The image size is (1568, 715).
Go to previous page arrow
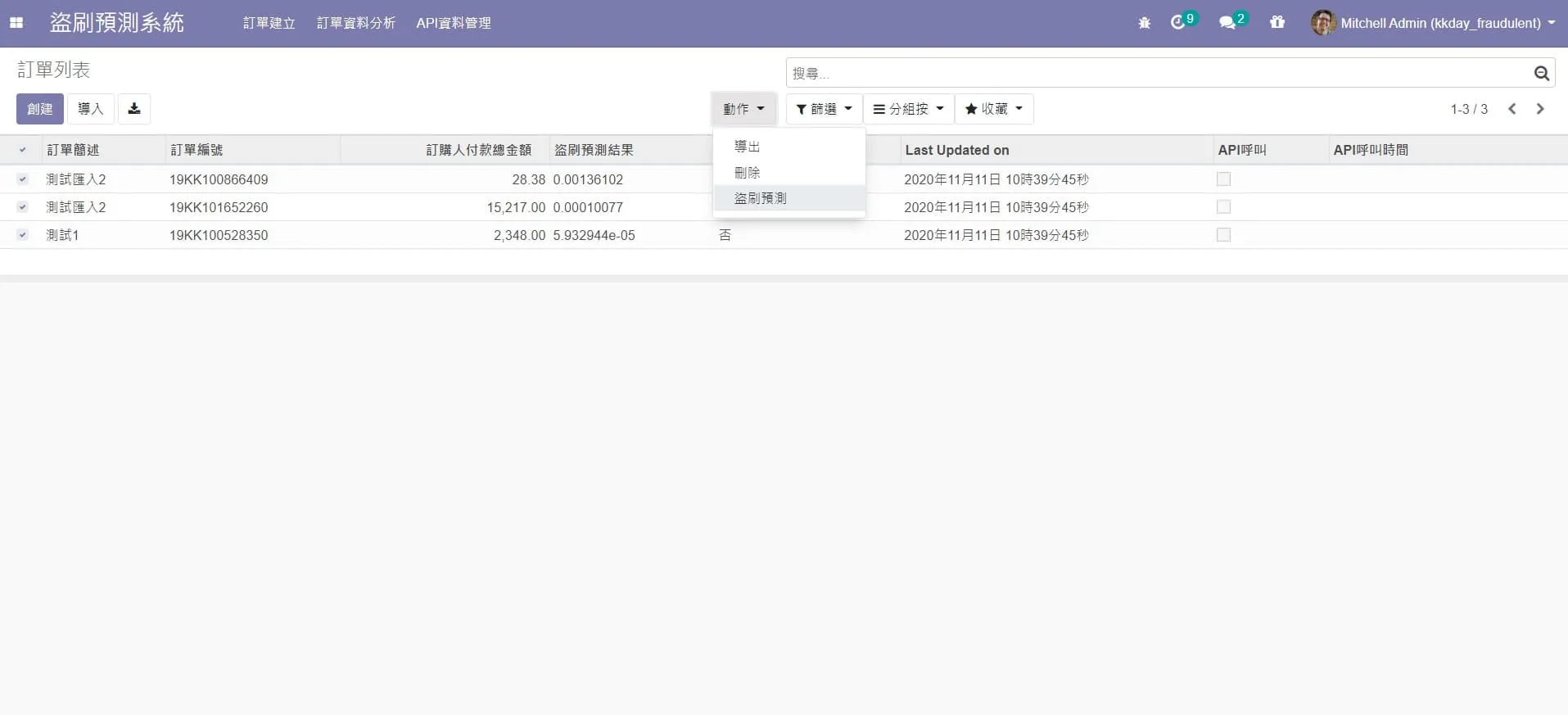coord(1512,109)
